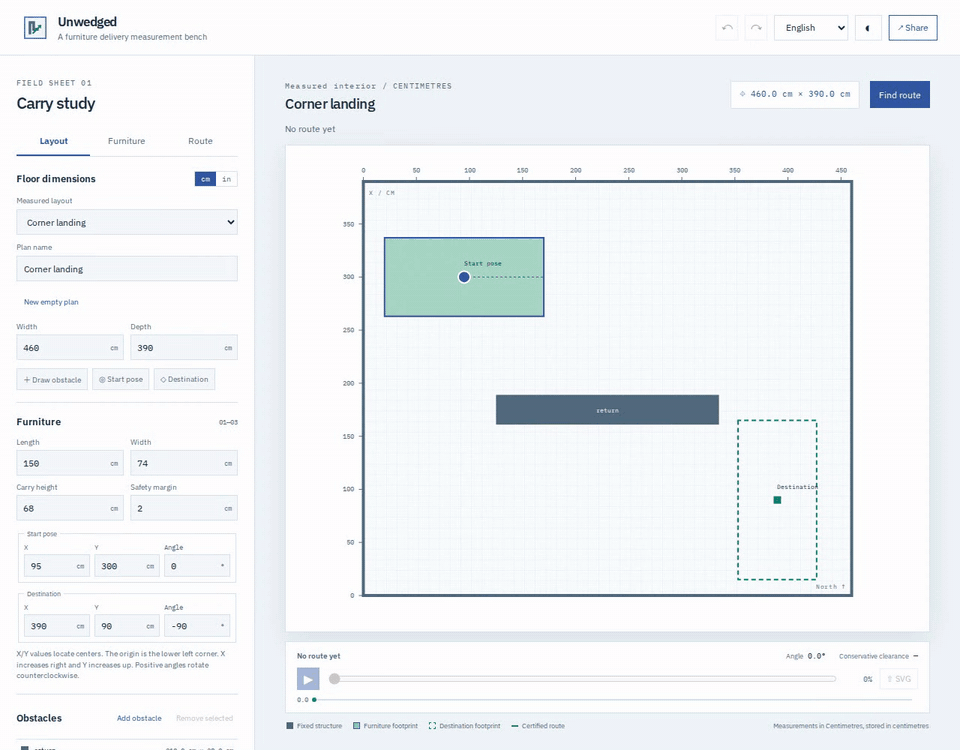Screen dimensions: 960x750
Task: Select the return obstacle on the canvas
Action: coord(607,410)
